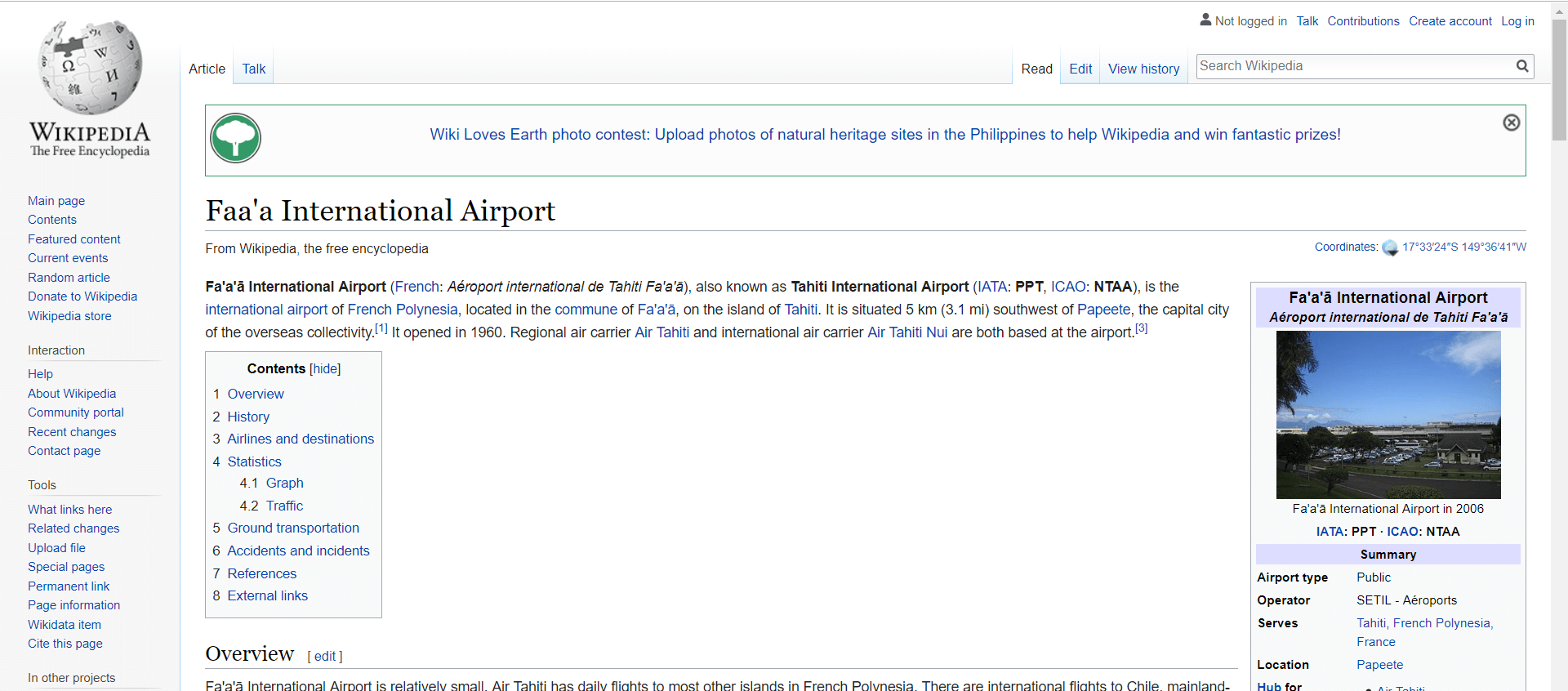Jump to Accidents and incidents
1568x691 pixels.
298,551
